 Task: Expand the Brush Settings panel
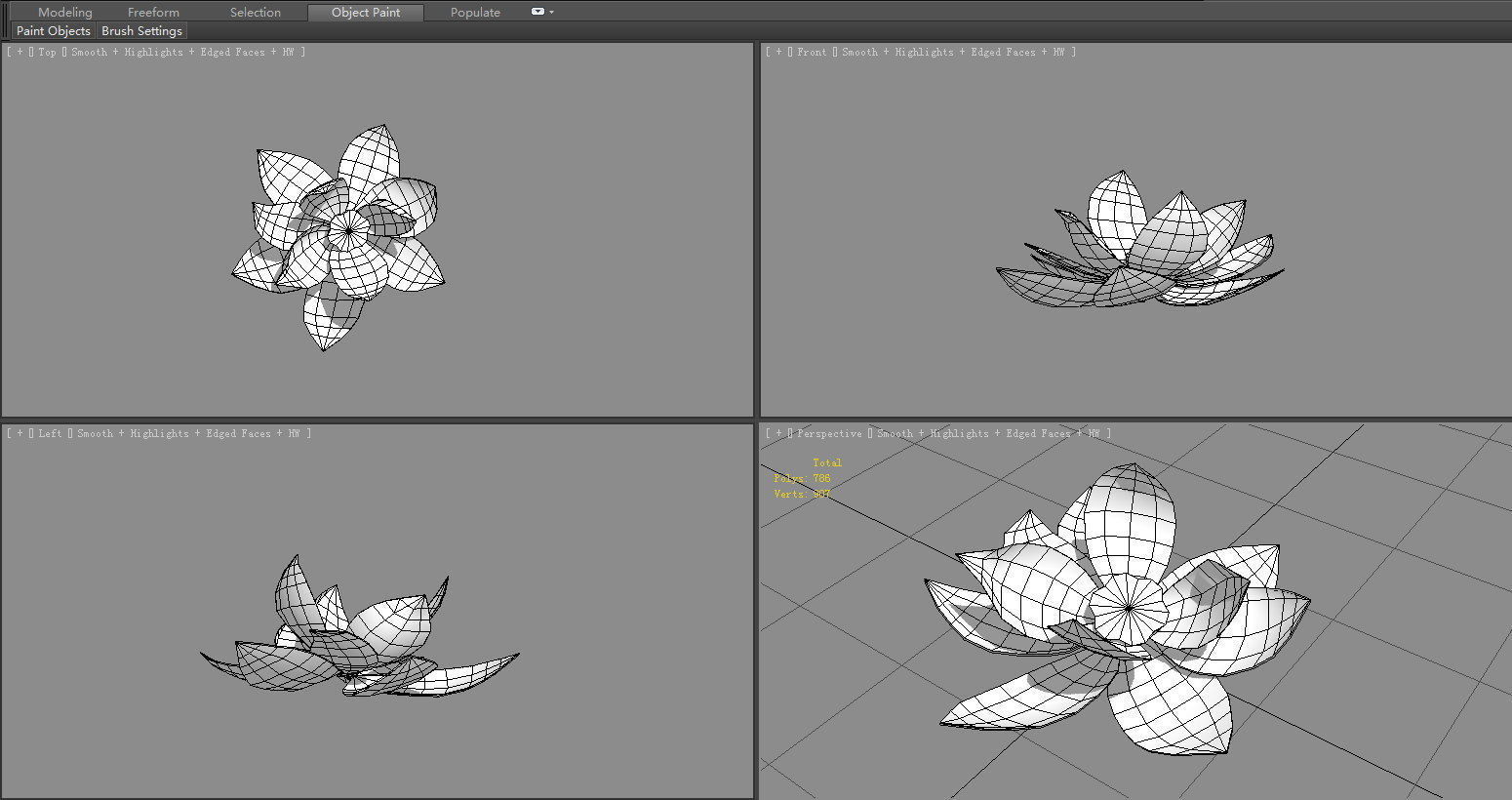click(x=141, y=31)
